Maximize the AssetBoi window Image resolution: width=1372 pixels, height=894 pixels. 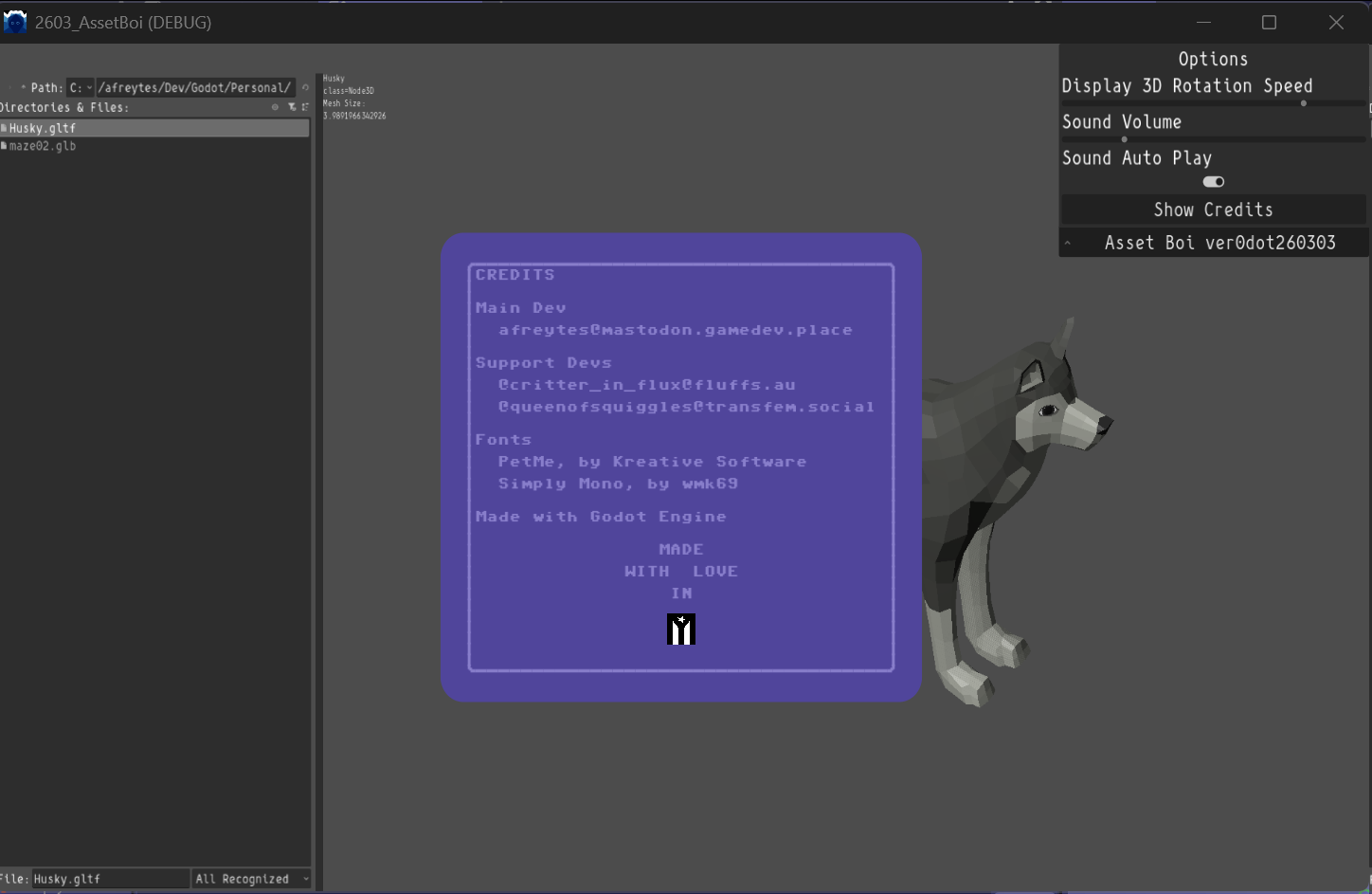coord(1269,22)
